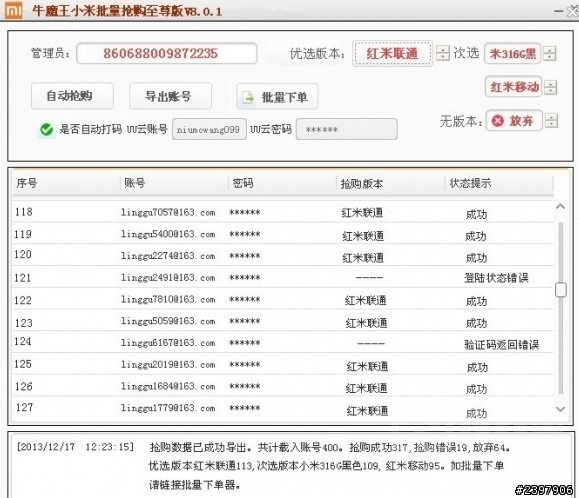Image resolution: width=579 pixels, height=498 pixels.
Task: Click the UU云密码 password field
Action: click(347, 129)
